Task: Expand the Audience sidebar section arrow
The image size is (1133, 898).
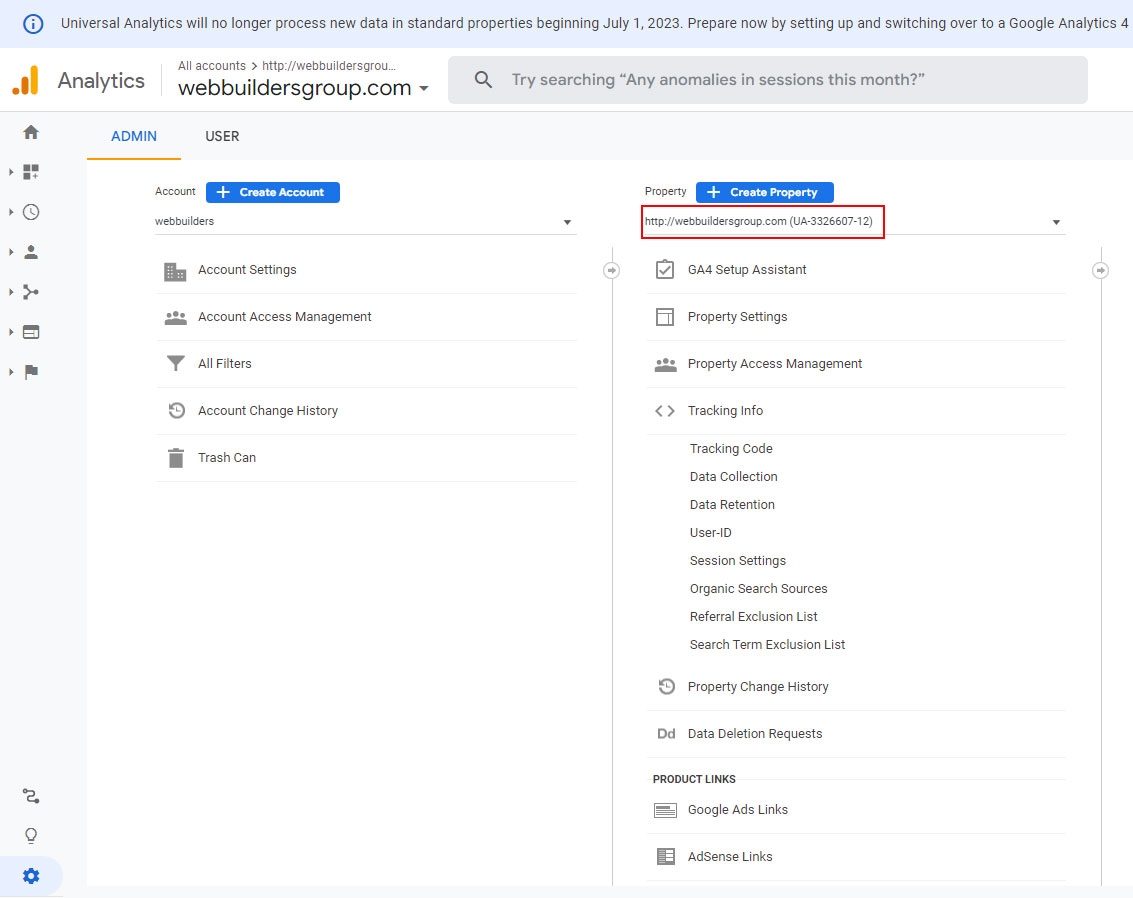Action: (x=11, y=252)
